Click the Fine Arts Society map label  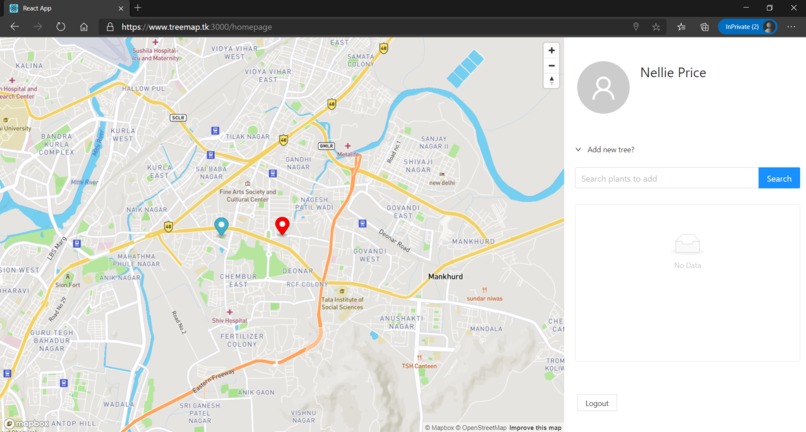[248, 195]
